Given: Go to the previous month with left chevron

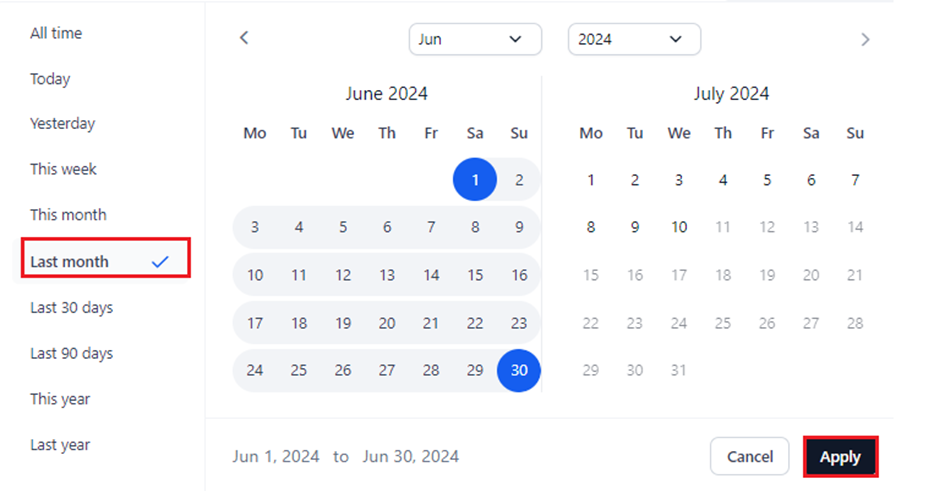Looking at the screenshot, I should pos(244,39).
